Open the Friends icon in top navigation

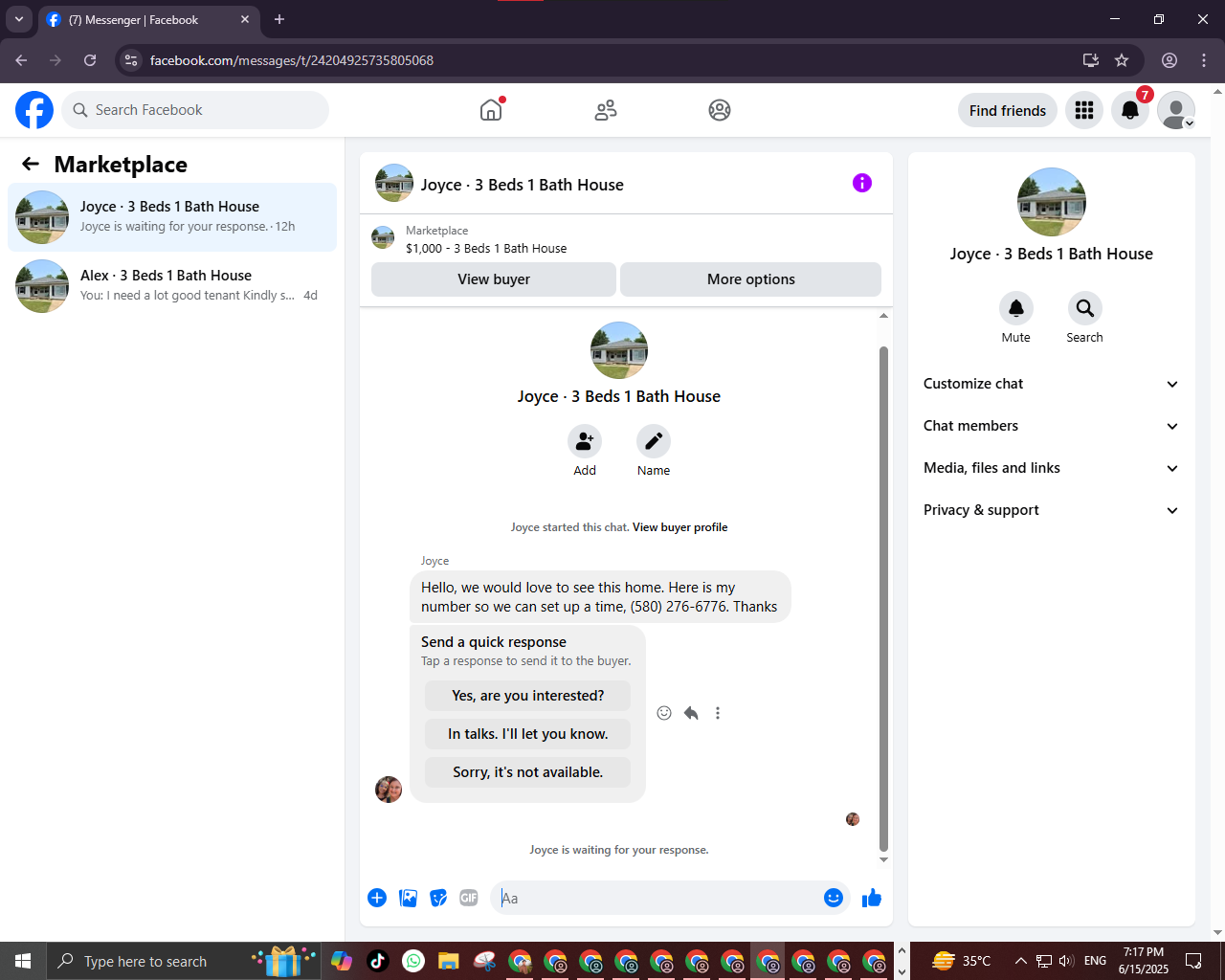(606, 110)
